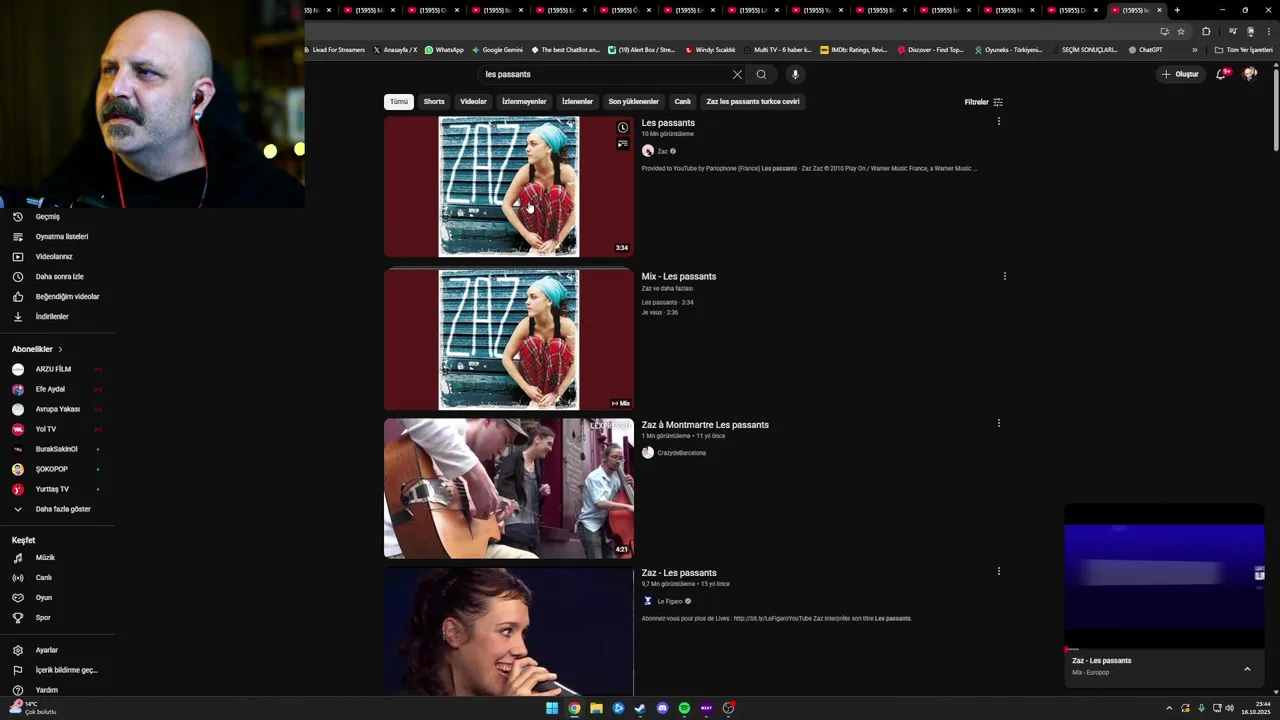Select the Son yüklenenler filter chip
Screen dimensions: 1280x720
click(633, 102)
